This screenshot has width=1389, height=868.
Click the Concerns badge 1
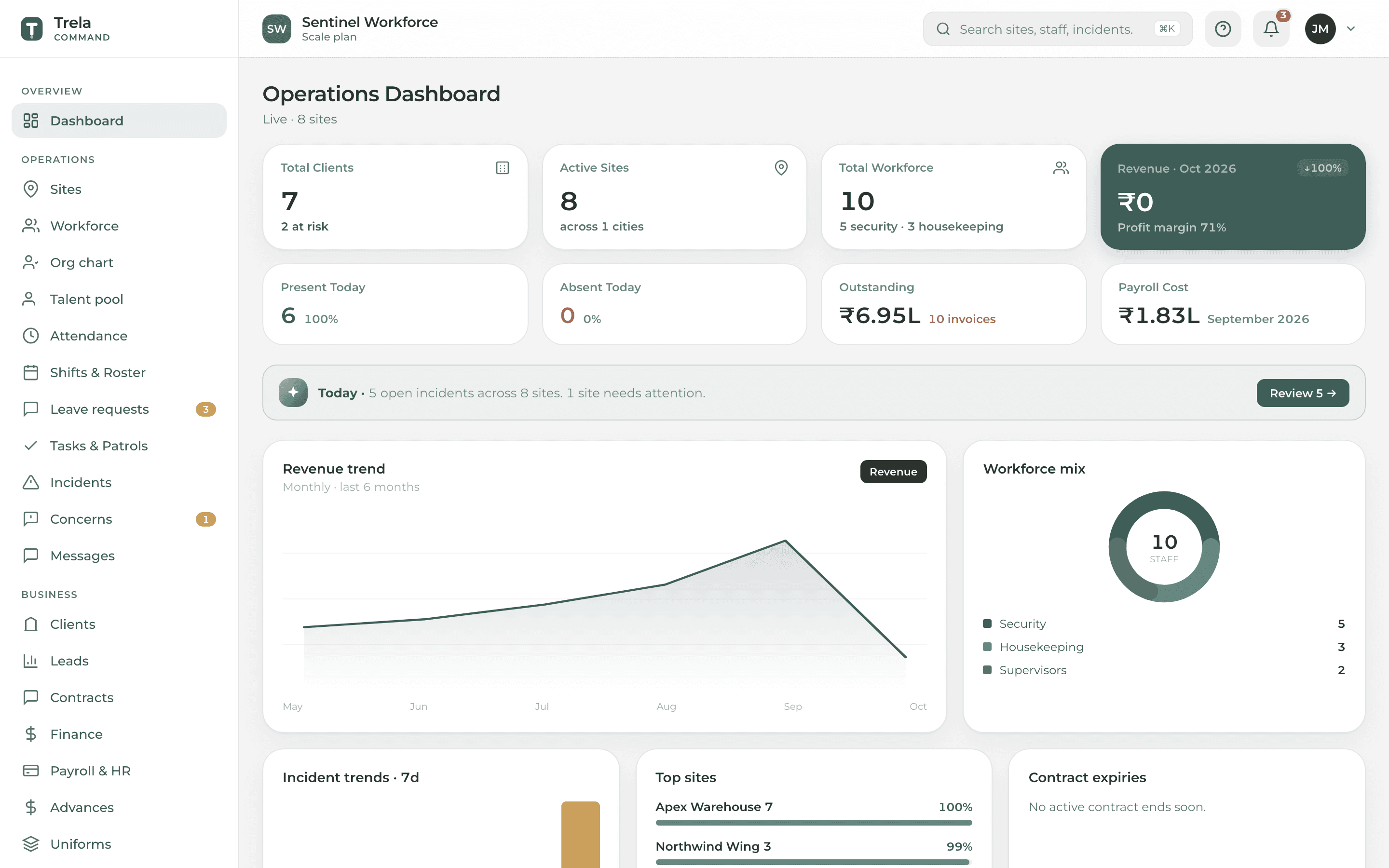(x=205, y=519)
